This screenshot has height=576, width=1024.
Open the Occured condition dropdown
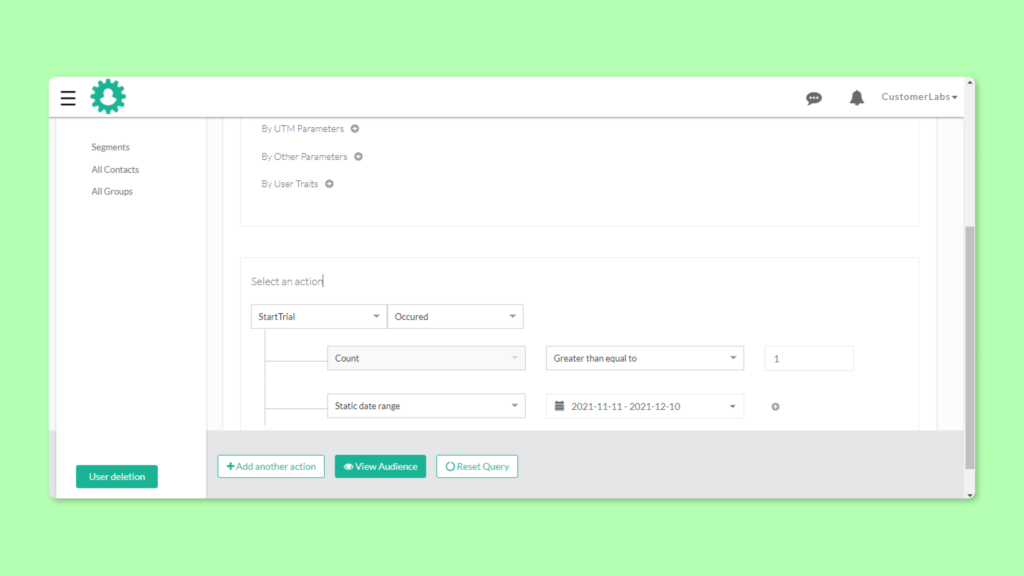[x=455, y=317]
